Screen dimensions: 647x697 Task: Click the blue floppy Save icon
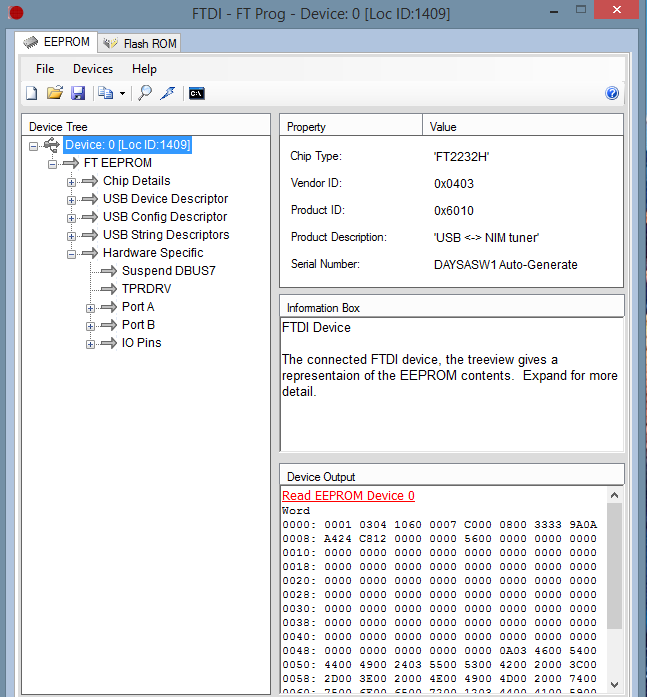click(78, 93)
